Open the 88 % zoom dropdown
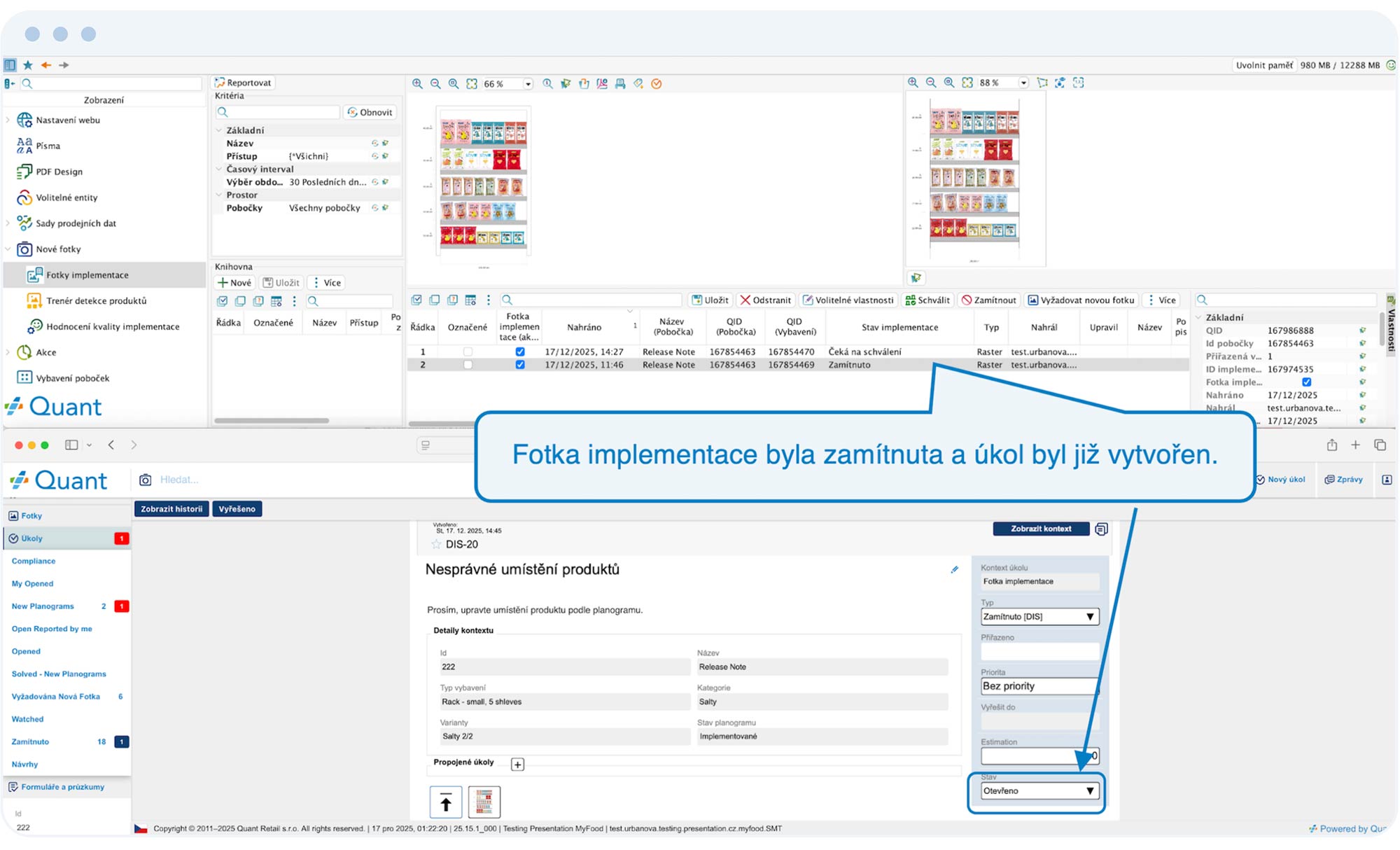 click(1024, 83)
